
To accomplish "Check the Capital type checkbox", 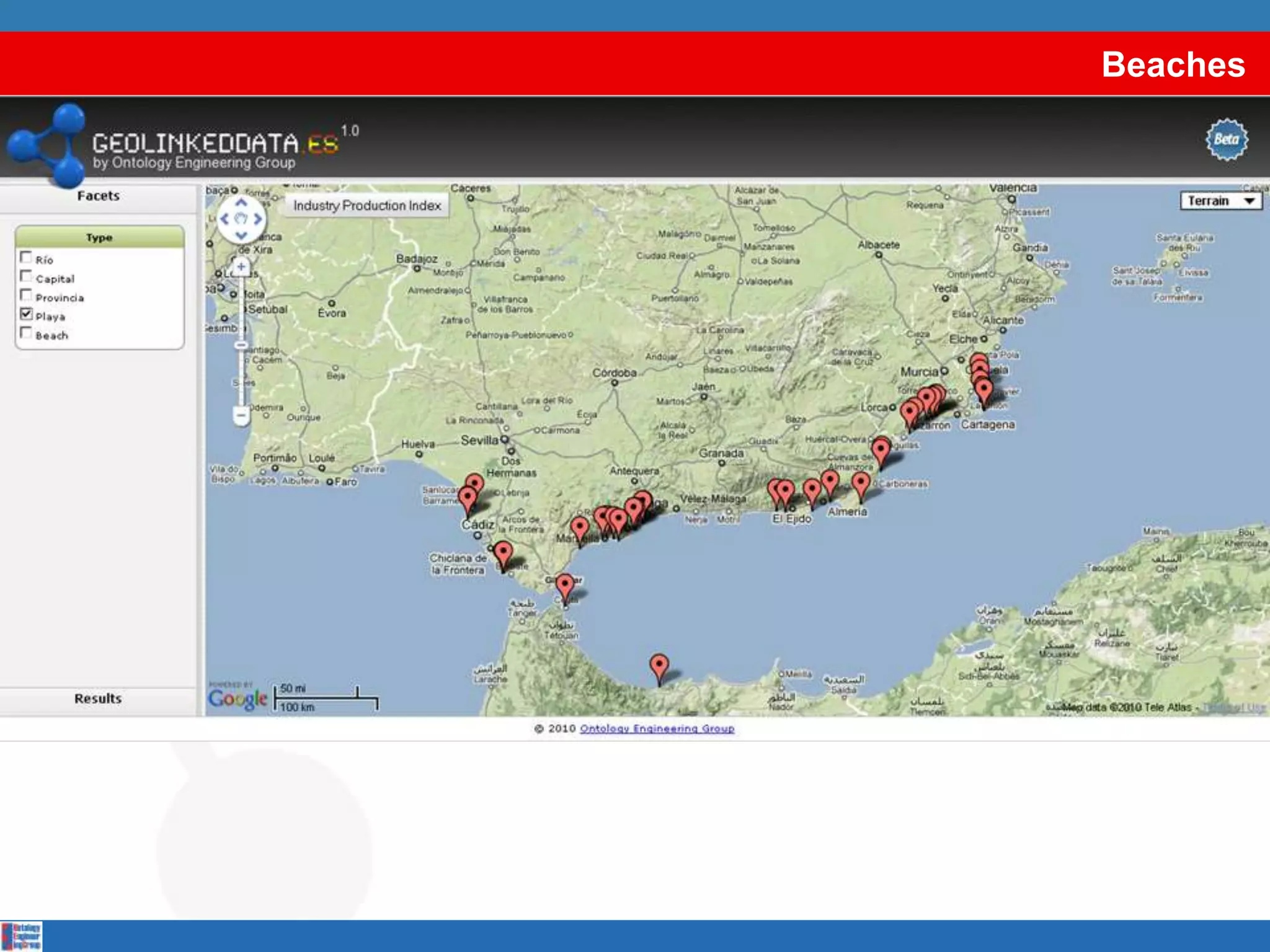I will [26, 276].
